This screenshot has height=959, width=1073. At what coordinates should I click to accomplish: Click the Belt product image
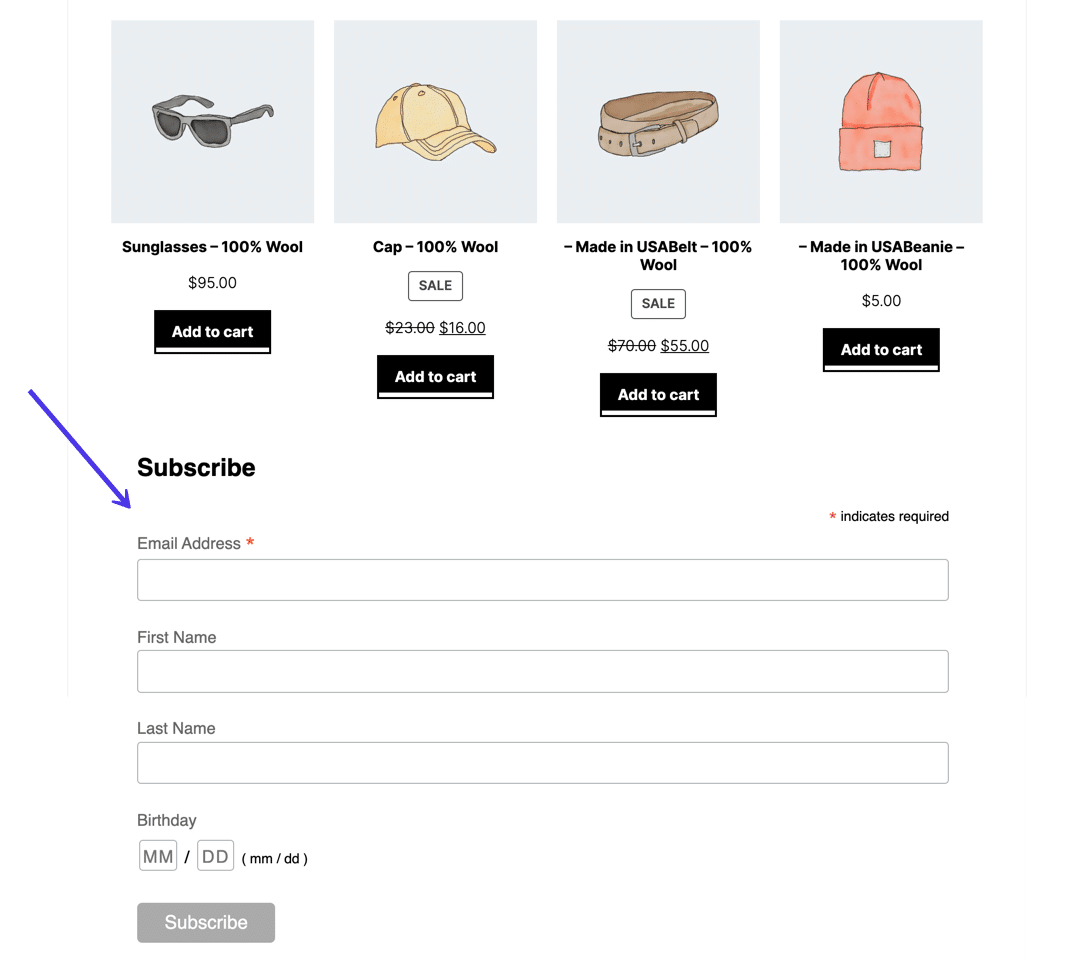tap(658, 120)
